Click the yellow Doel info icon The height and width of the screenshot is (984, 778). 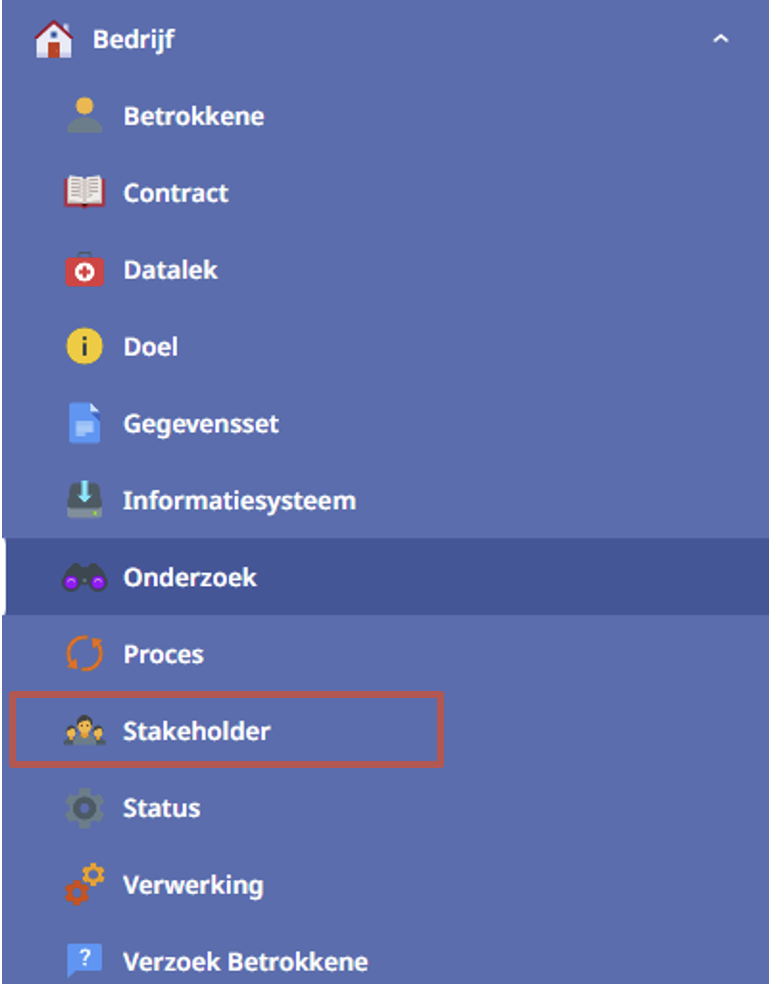coord(85,346)
